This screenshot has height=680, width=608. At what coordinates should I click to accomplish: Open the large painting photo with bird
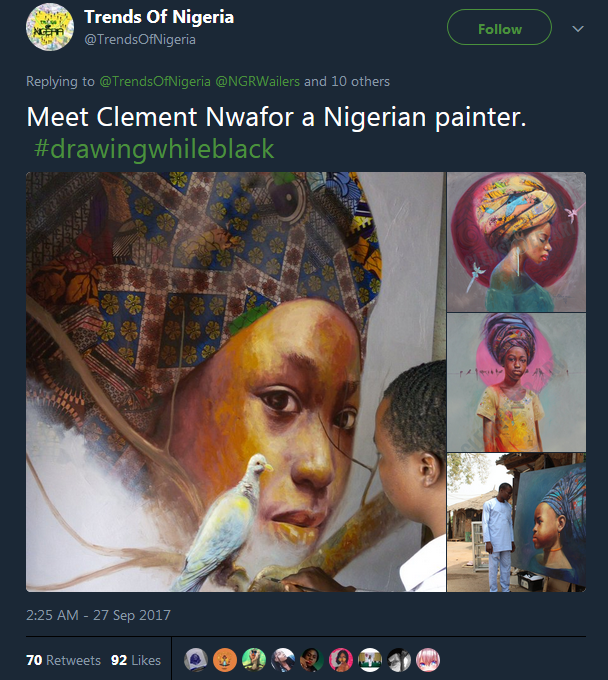(x=235, y=381)
